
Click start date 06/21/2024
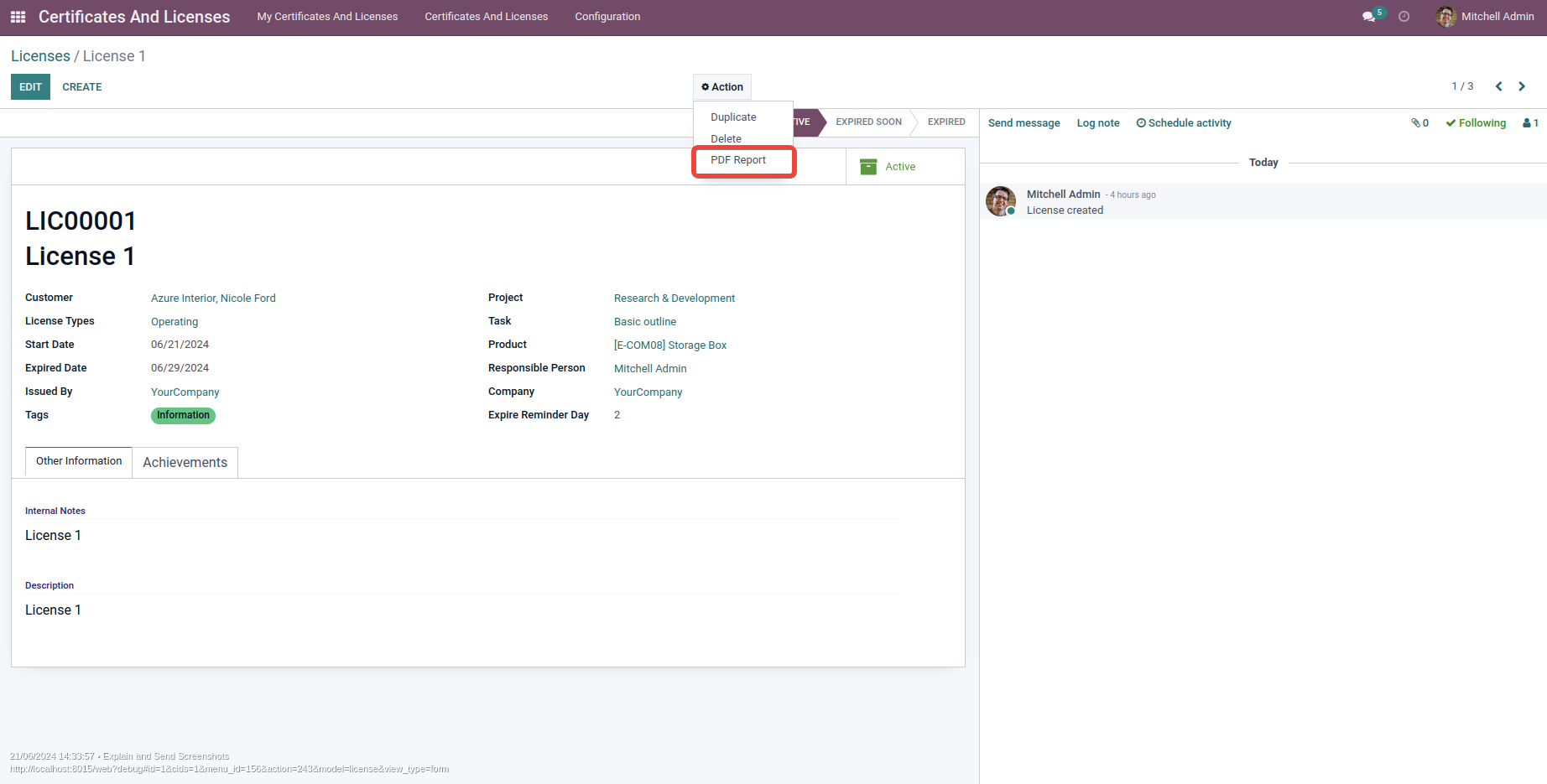pyautogui.click(x=180, y=345)
